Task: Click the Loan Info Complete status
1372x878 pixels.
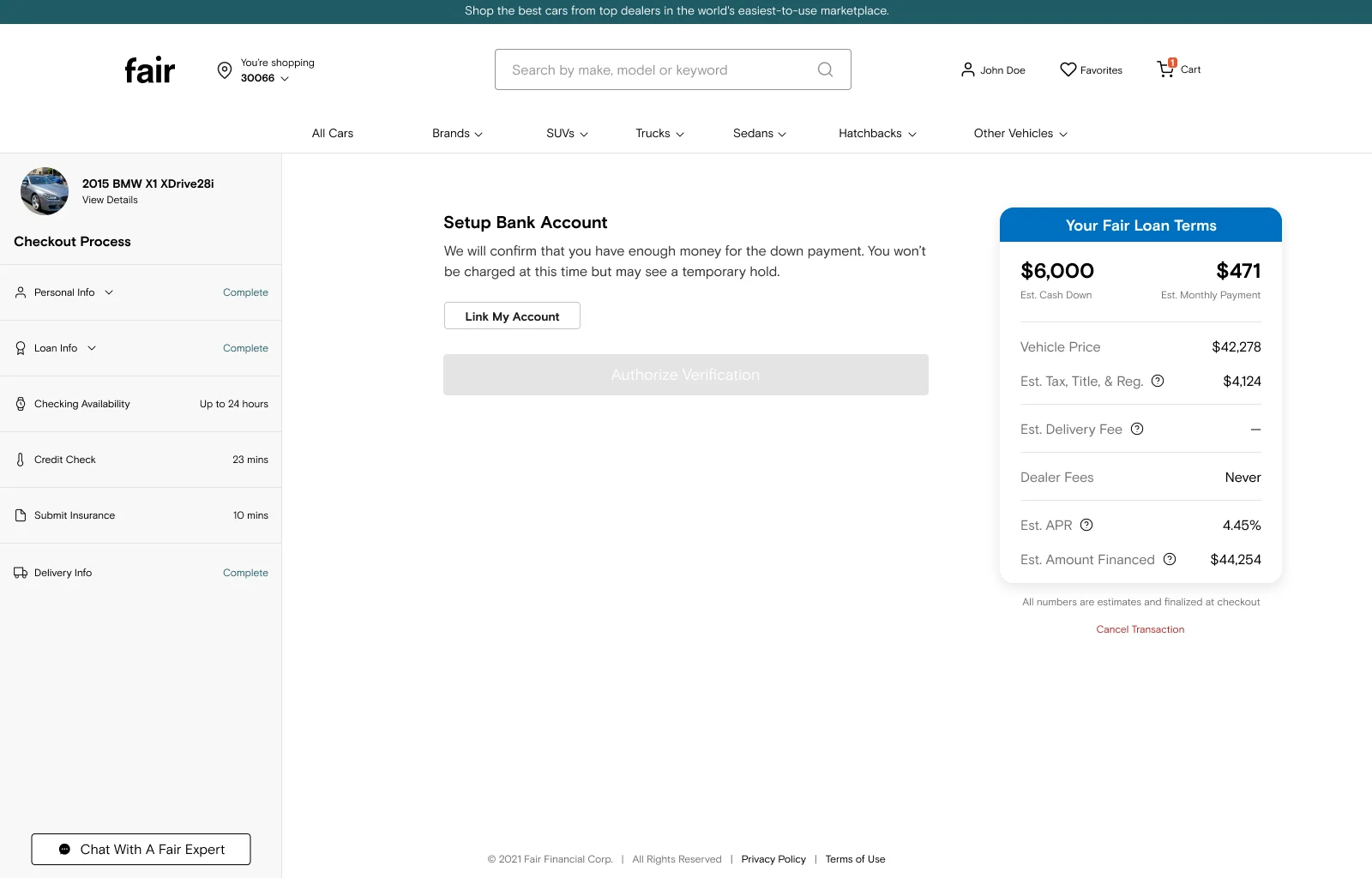Action: pyautogui.click(x=245, y=348)
